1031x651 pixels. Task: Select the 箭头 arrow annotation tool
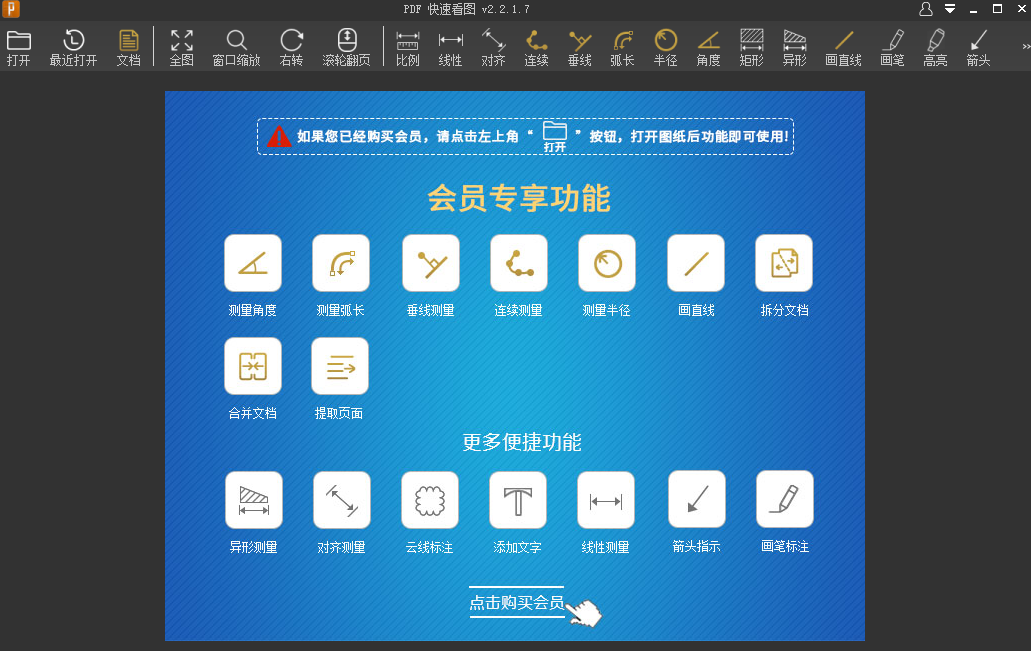[x=977, y=47]
